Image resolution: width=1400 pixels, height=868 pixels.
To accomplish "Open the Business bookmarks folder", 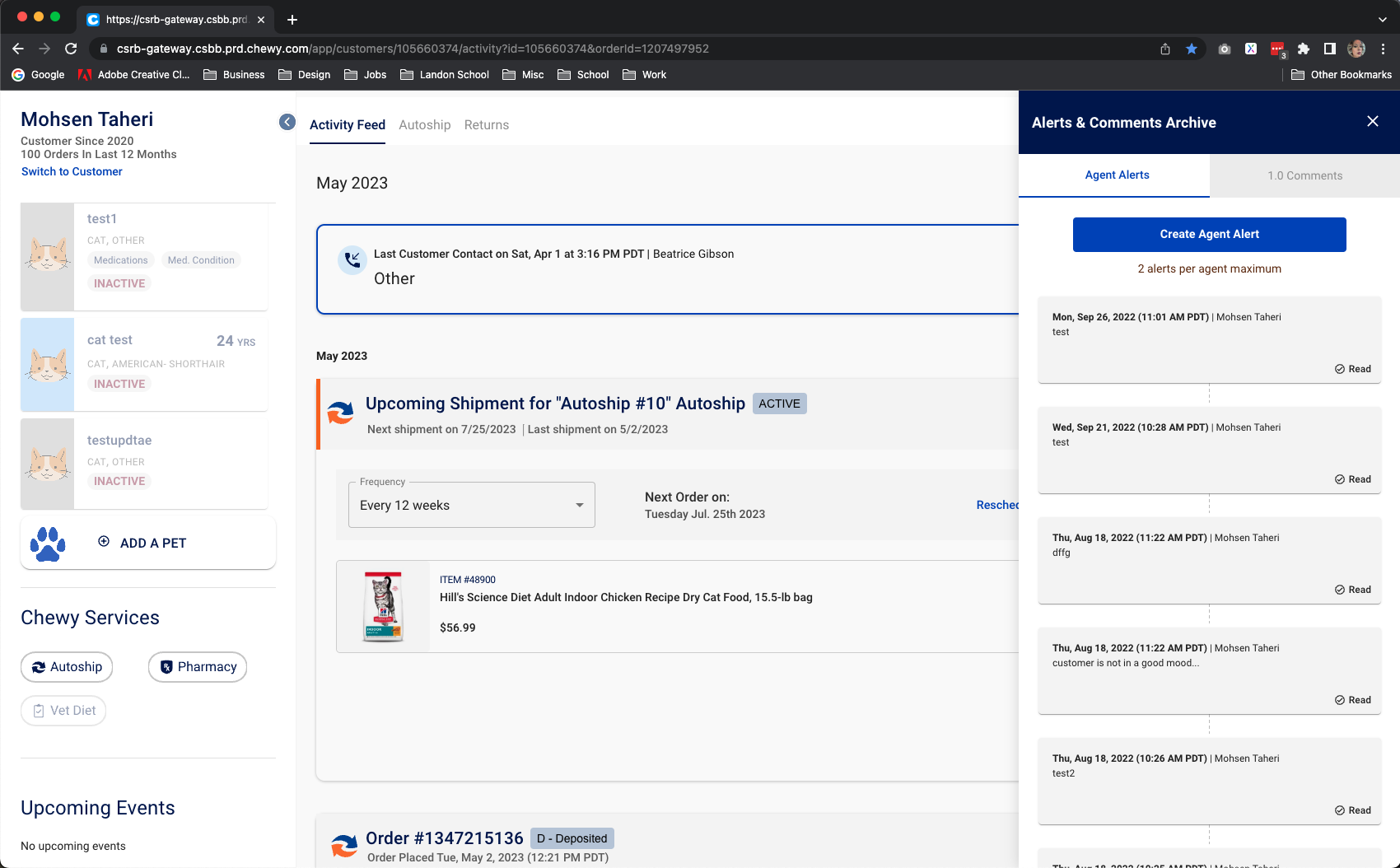I will (x=234, y=75).
